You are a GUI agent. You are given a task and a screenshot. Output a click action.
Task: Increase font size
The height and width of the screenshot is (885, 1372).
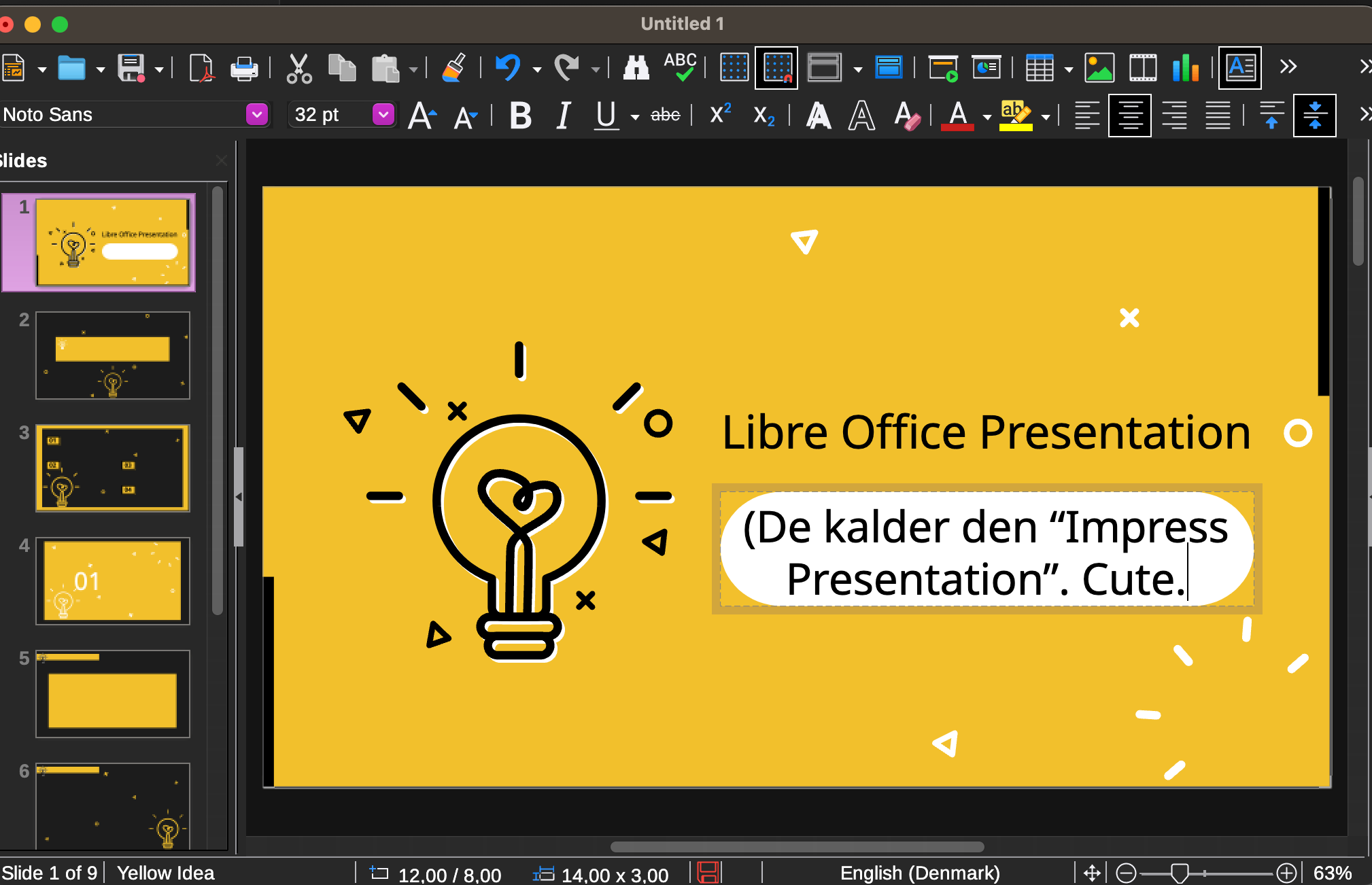coord(422,116)
